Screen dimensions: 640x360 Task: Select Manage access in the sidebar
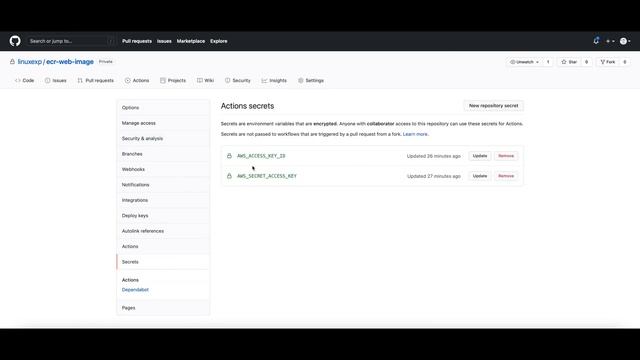[x=163, y=123]
